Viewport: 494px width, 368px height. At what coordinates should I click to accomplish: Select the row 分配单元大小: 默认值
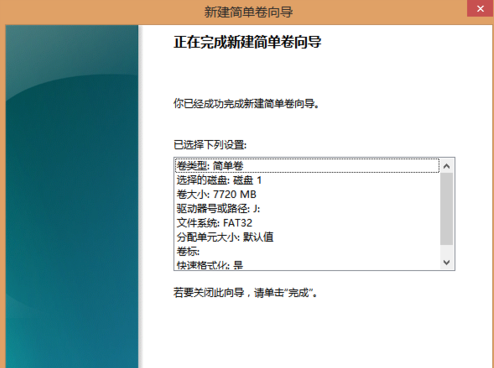307,237
